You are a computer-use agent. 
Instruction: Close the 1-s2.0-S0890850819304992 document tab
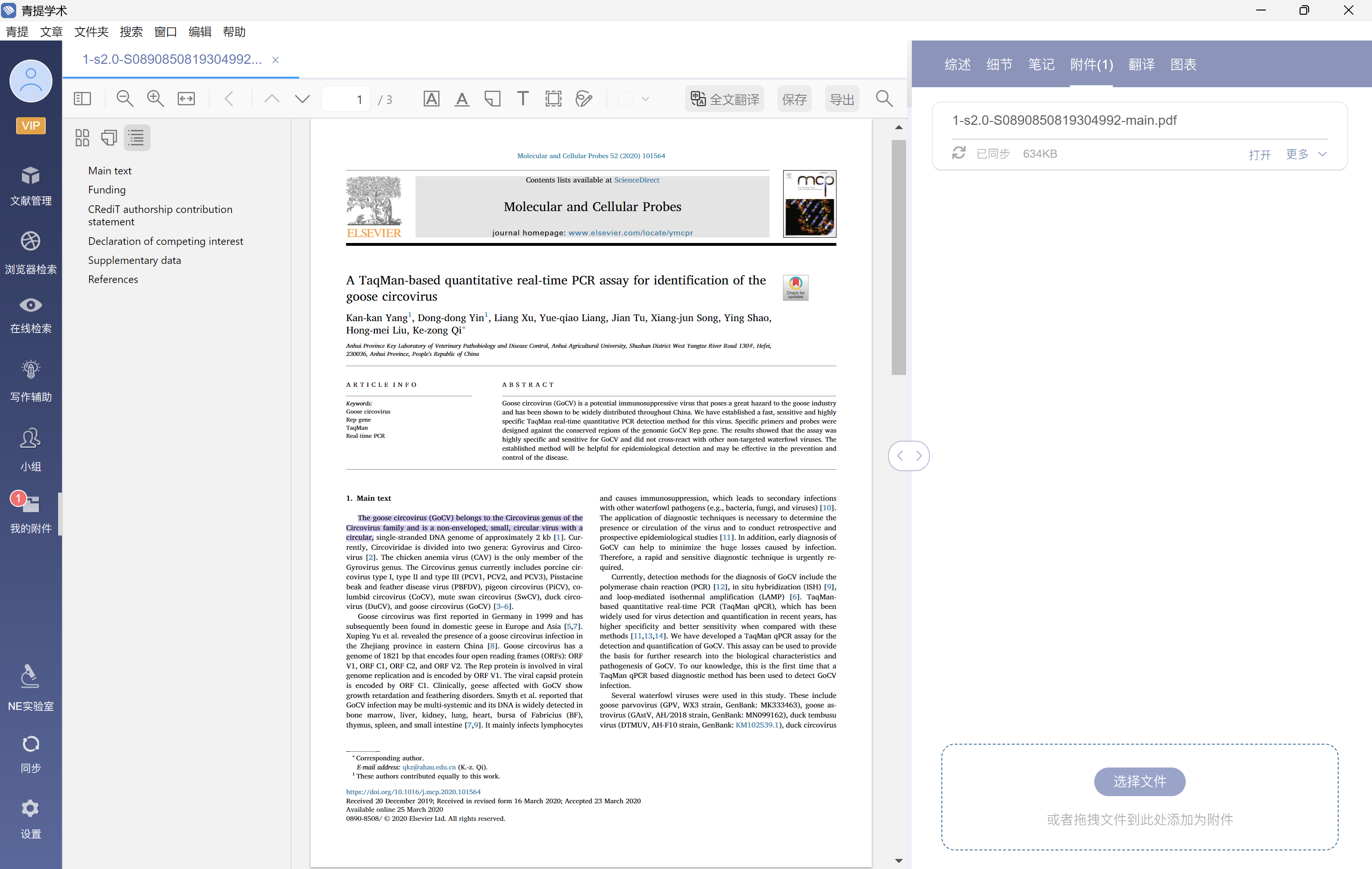tap(275, 60)
